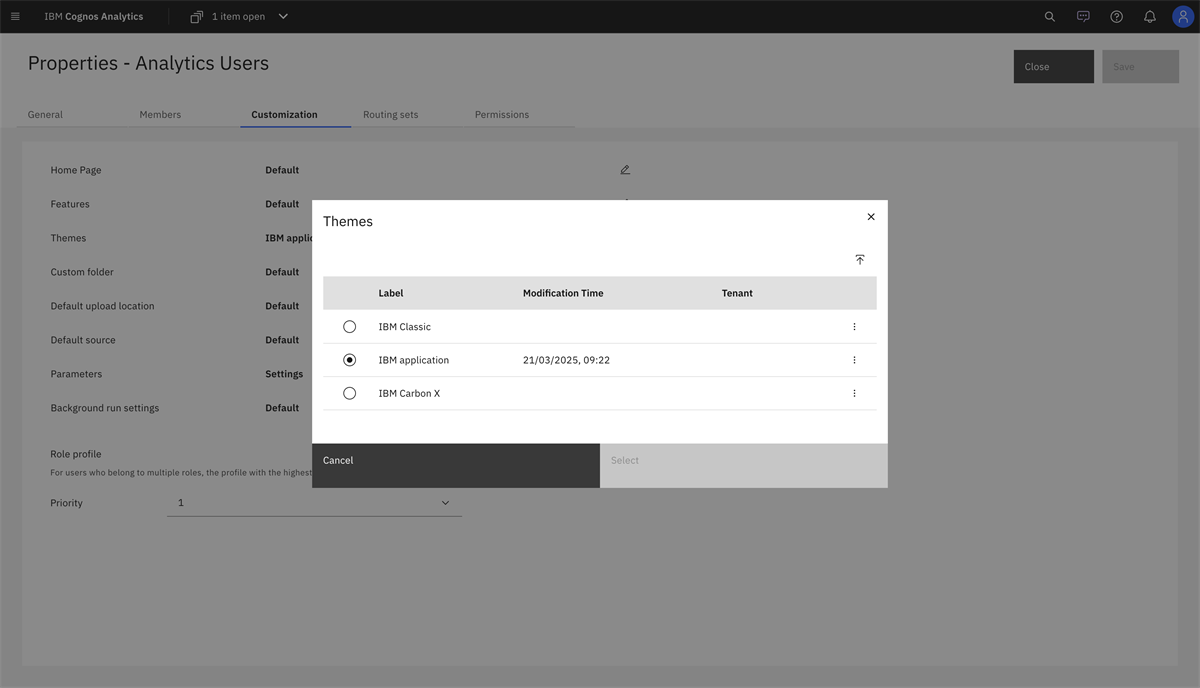
Task: Open the search magnifier in header
Action: click(1050, 16)
